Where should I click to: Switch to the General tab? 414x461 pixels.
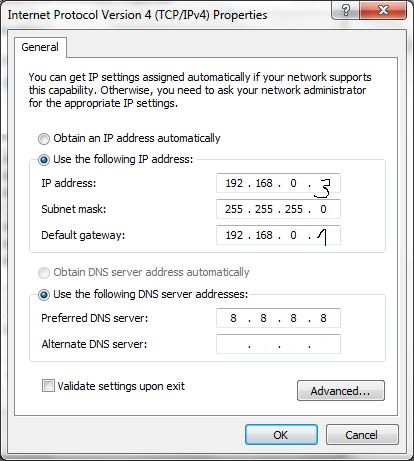(x=40, y=47)
